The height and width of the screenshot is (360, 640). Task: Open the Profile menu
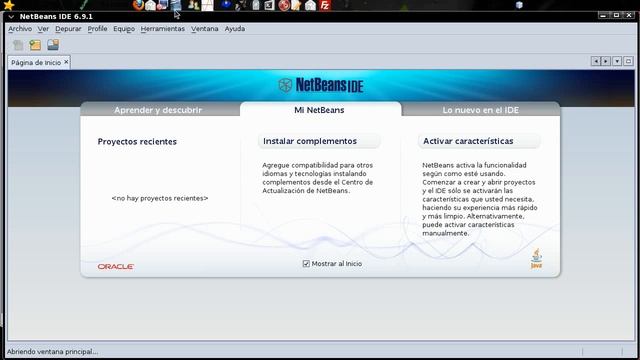(x=98, y=29)
